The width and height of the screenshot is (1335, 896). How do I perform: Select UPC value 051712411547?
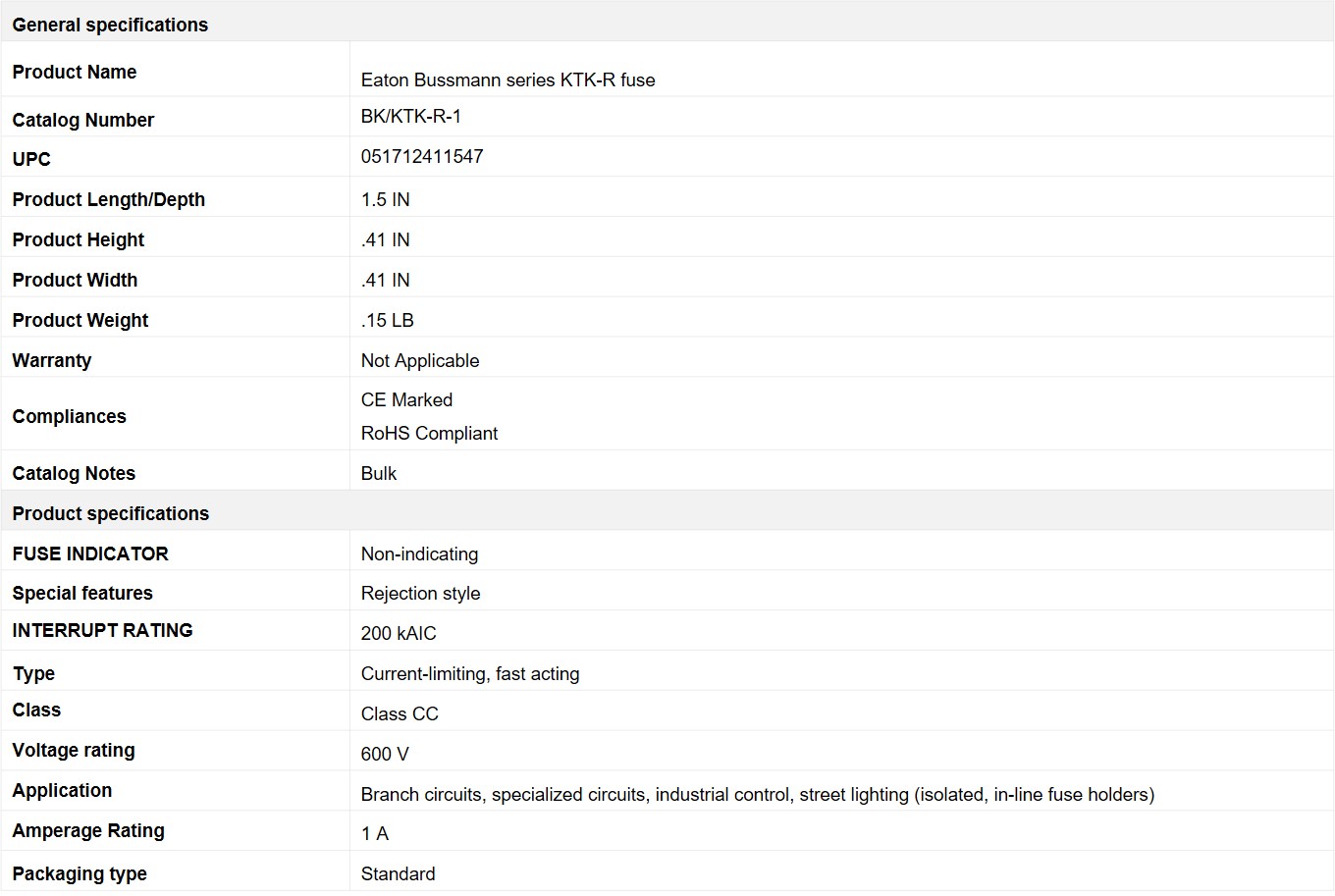422,156
